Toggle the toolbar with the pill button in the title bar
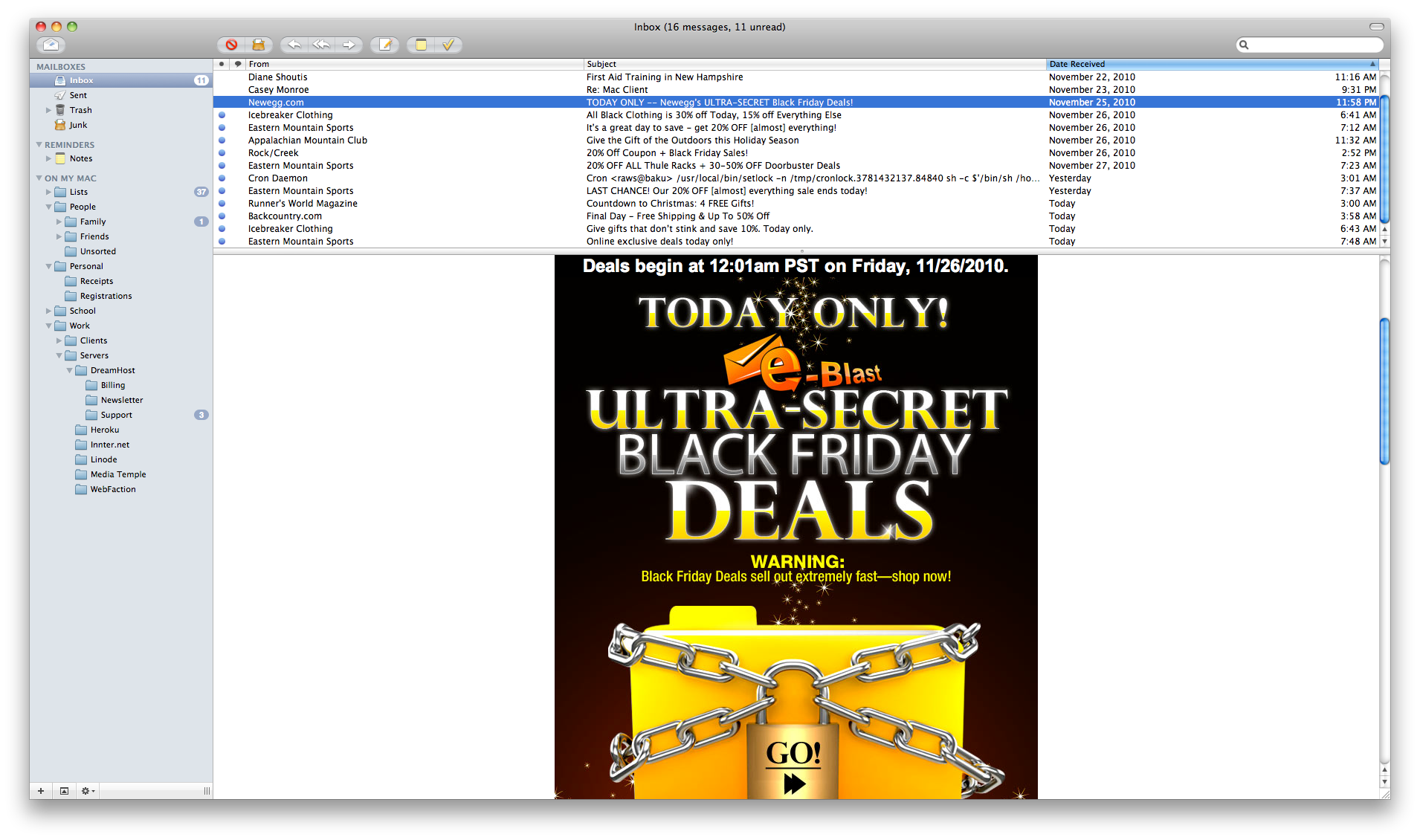This screenshot has width=1420, height=840. [1376, 27]
